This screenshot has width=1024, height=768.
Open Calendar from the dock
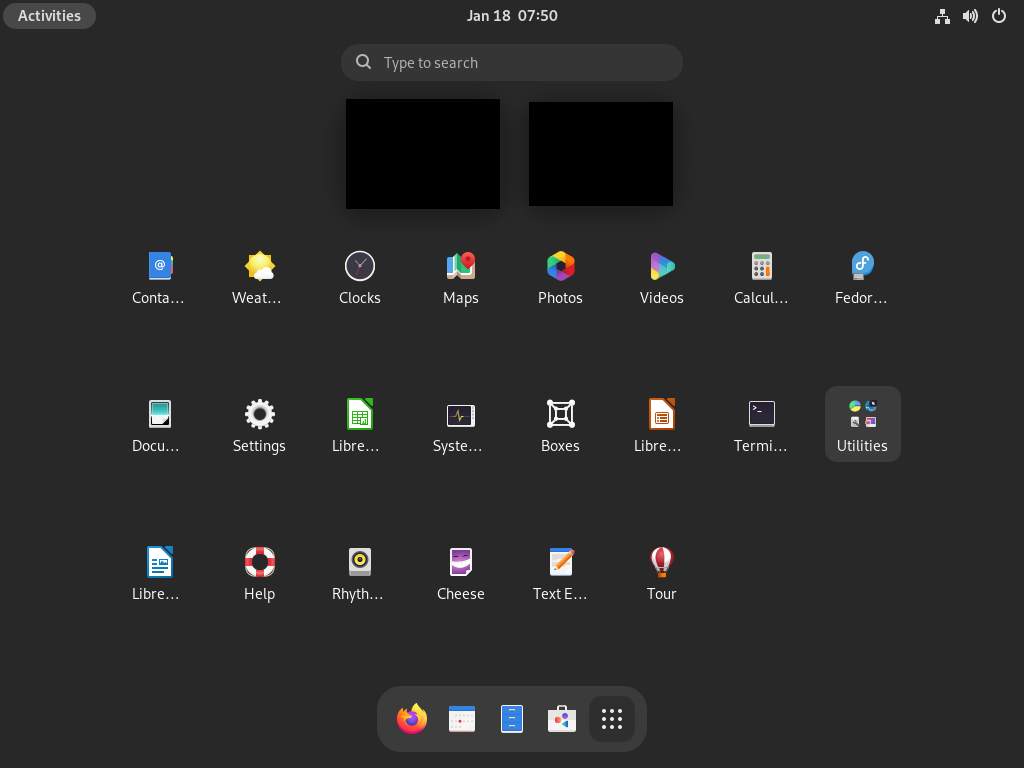click(x=462, y=719)
